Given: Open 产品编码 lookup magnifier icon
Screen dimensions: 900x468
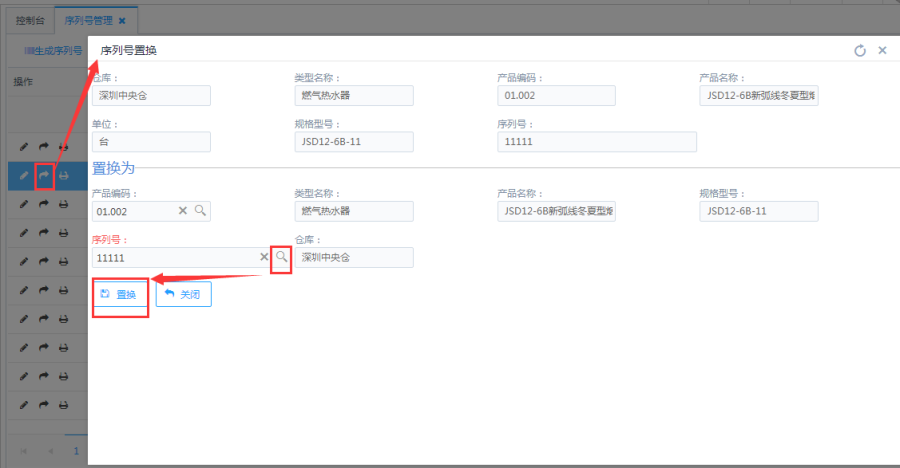Looking at the screenshot, I should pos(200,211).
